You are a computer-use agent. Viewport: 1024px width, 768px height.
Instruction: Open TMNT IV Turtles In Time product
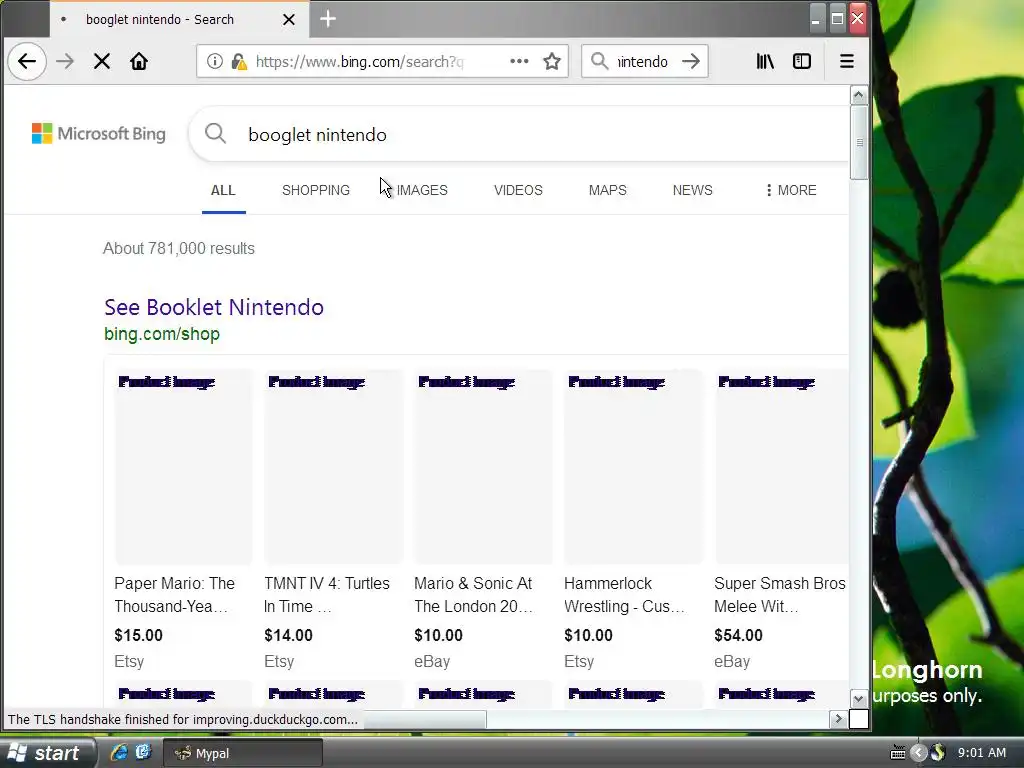pyautogui.click(x=327, y=595)
